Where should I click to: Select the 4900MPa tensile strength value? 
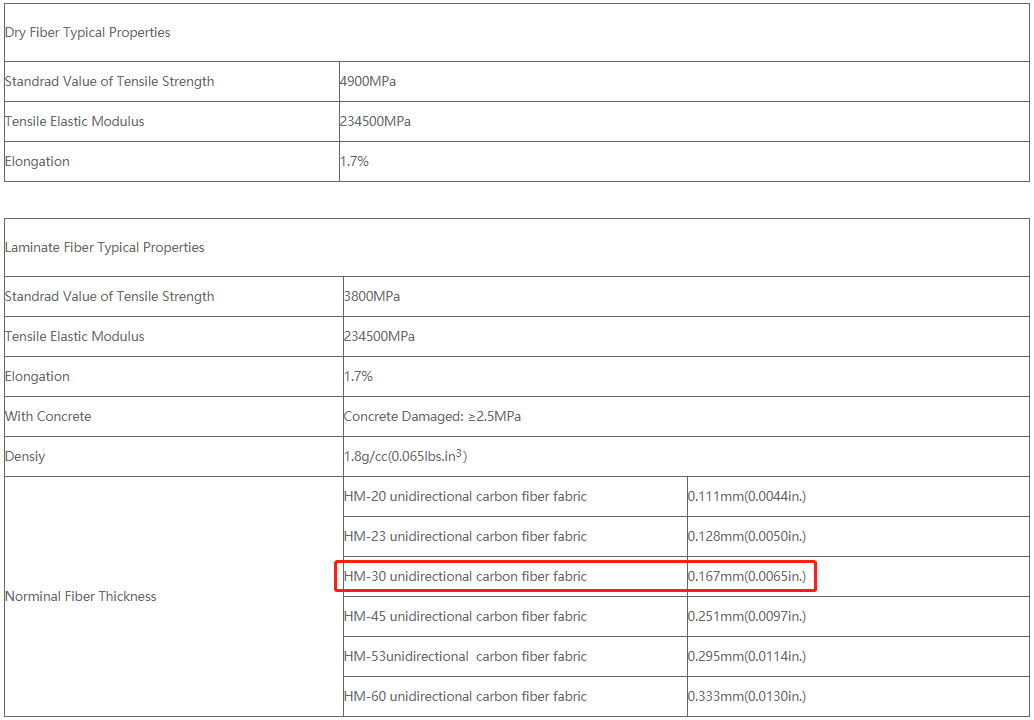point(368,82)
